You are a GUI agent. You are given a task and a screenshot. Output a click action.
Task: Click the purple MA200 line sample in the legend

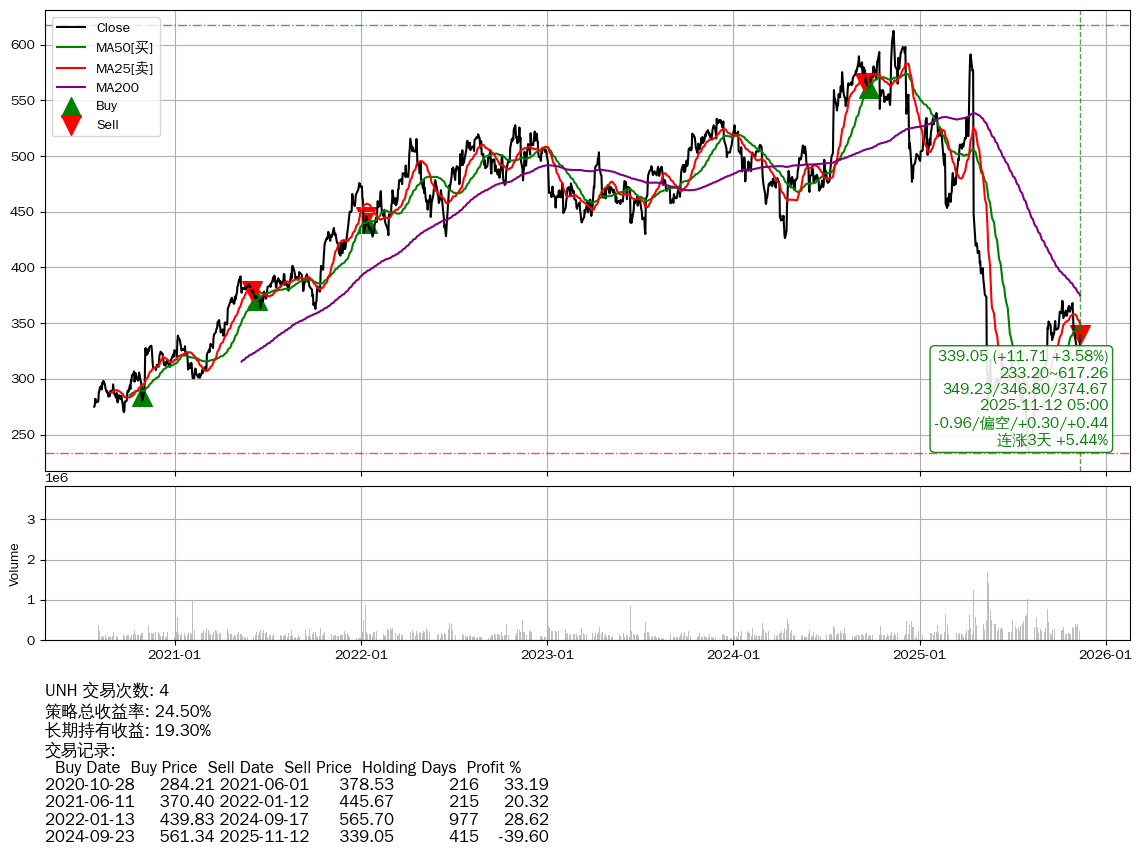point(71,88)
